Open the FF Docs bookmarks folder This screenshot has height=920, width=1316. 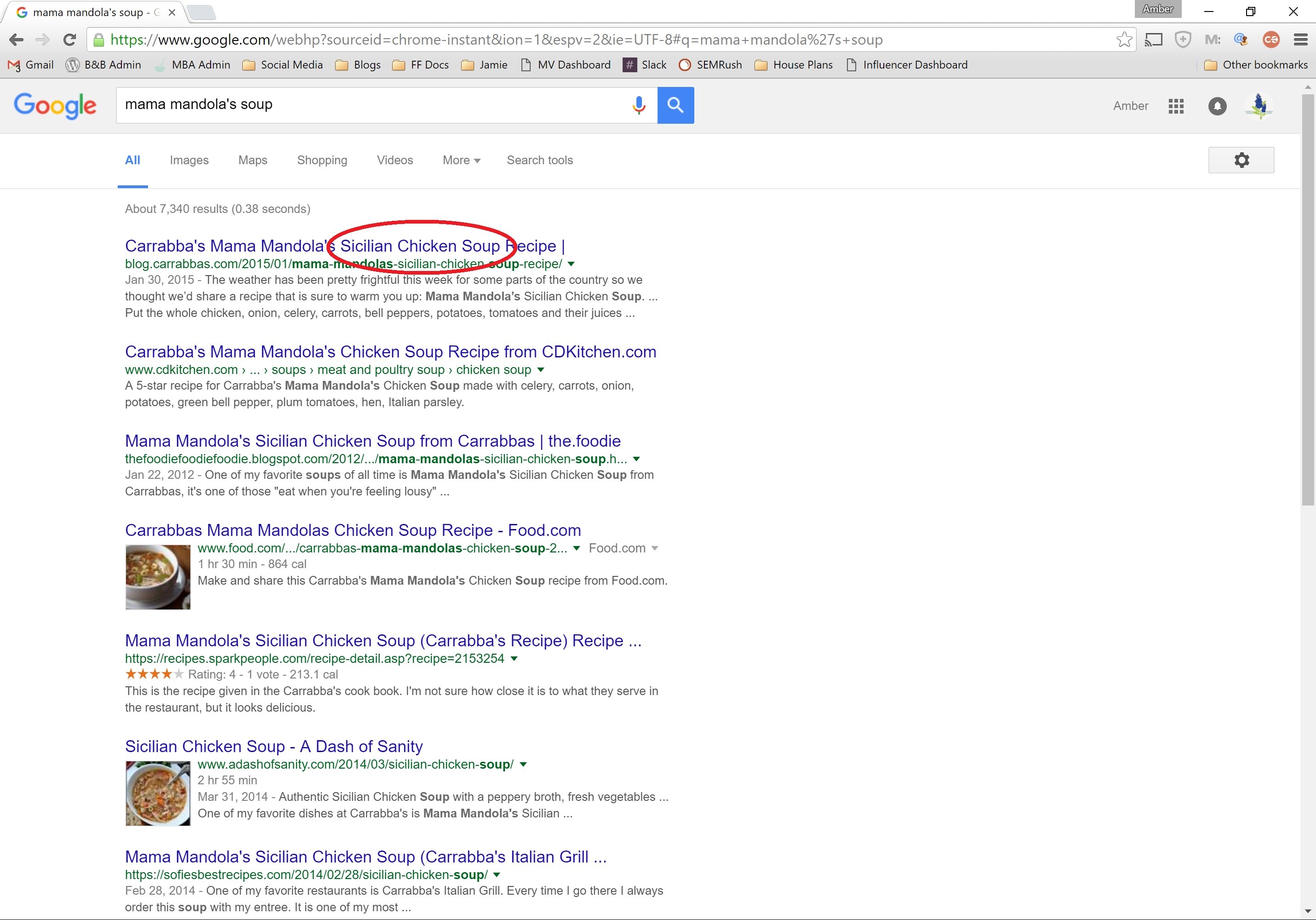[x=420, y=65]
